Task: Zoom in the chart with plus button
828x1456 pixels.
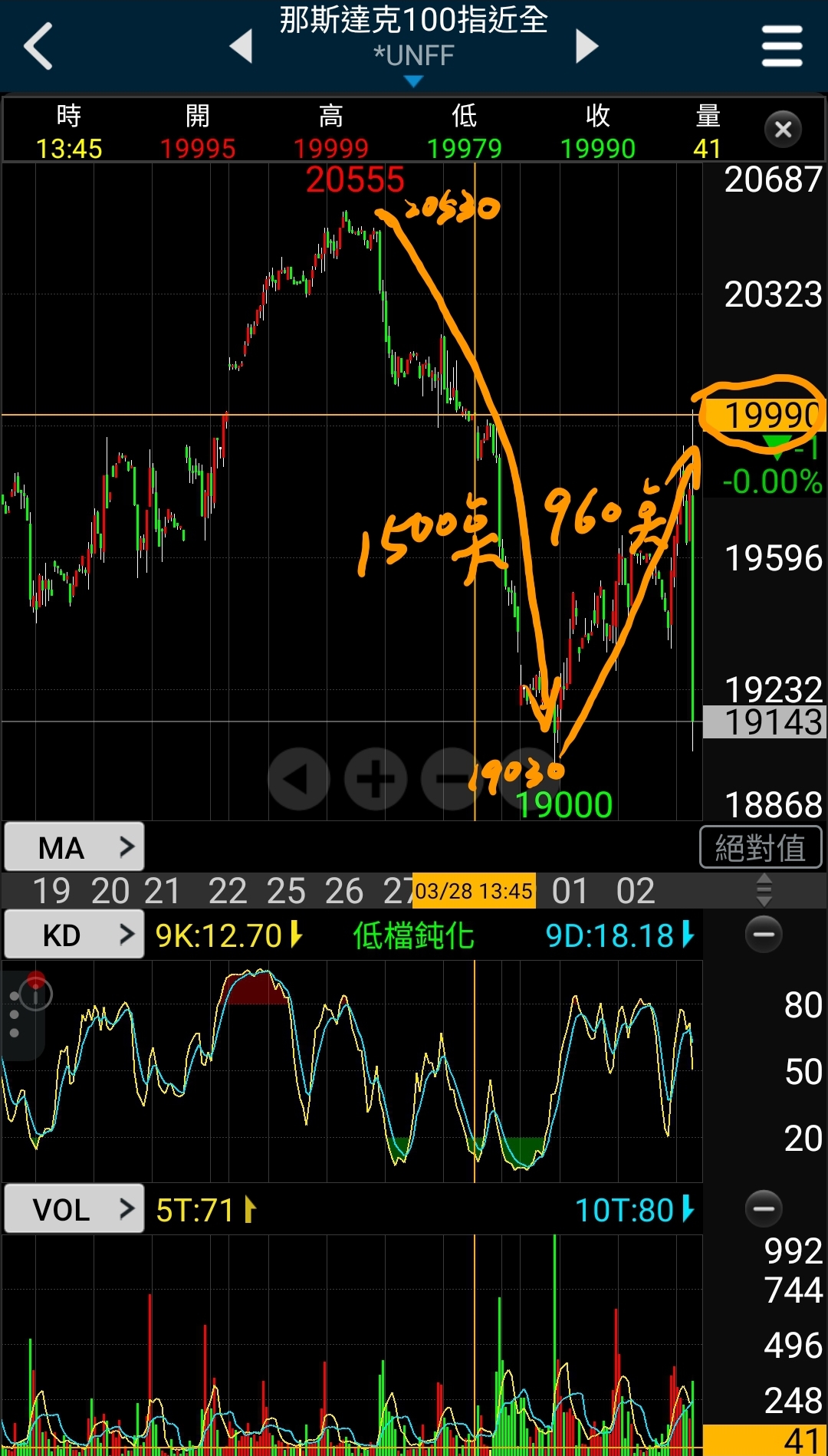Action: pos(376,779)
